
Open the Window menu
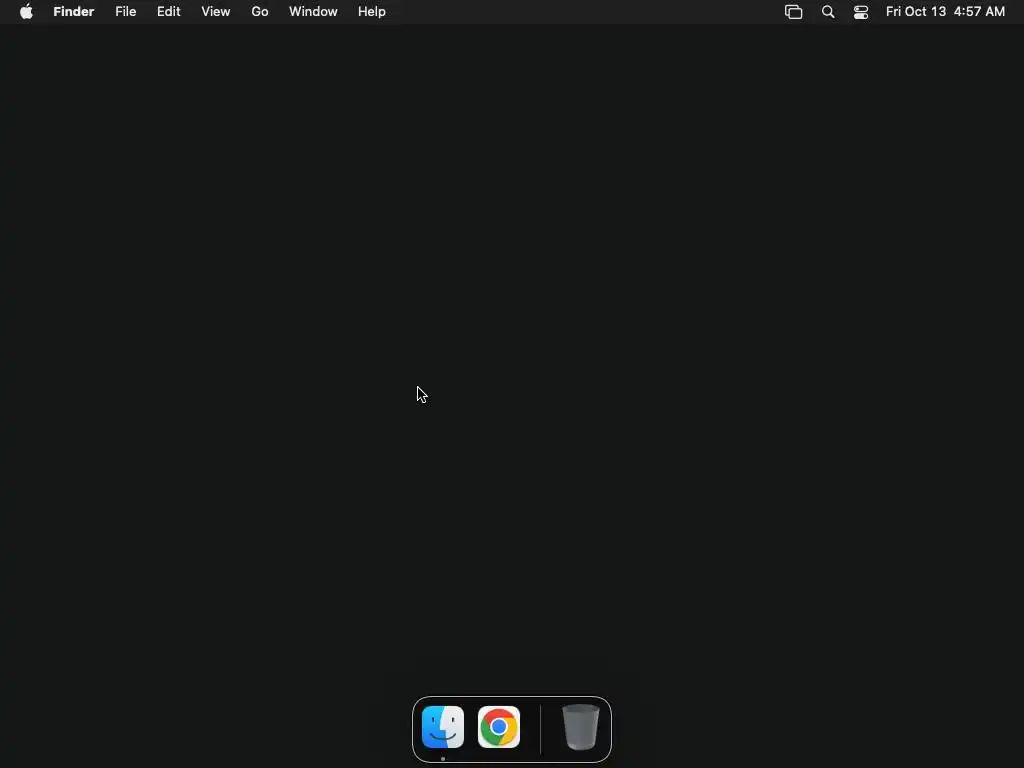[x=313, y=12]
